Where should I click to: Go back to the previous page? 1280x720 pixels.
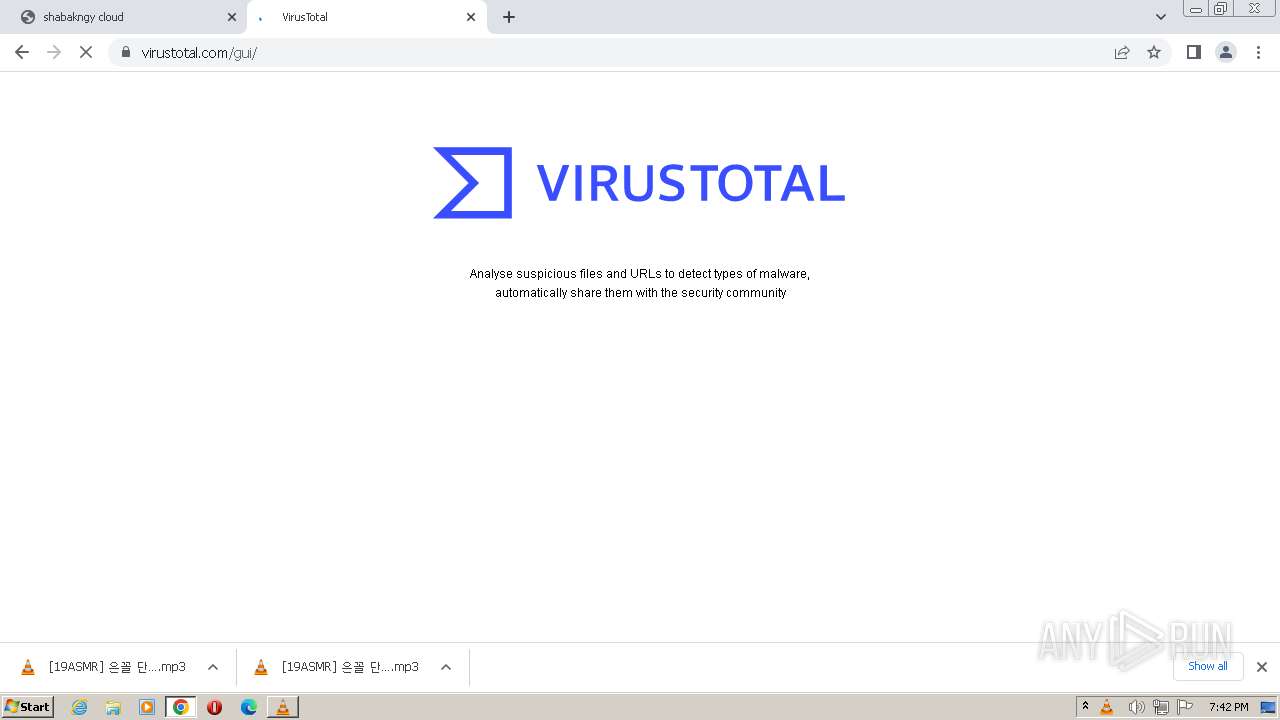click(22, 52)
